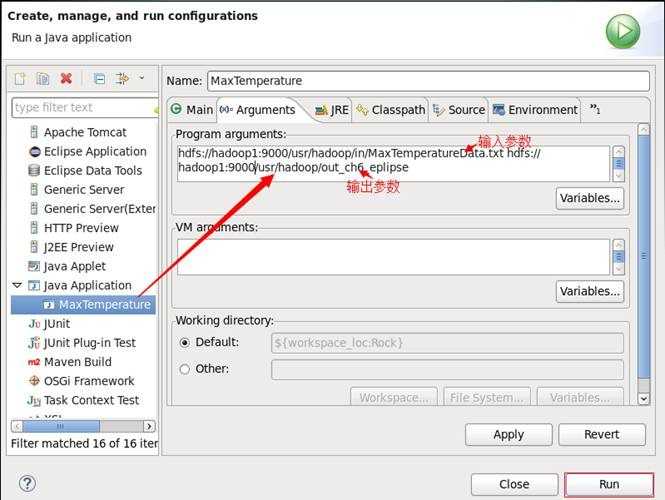Switch to the Classpath tab
The height and width of the screenshot is (500, 665).
pos(391,110)
